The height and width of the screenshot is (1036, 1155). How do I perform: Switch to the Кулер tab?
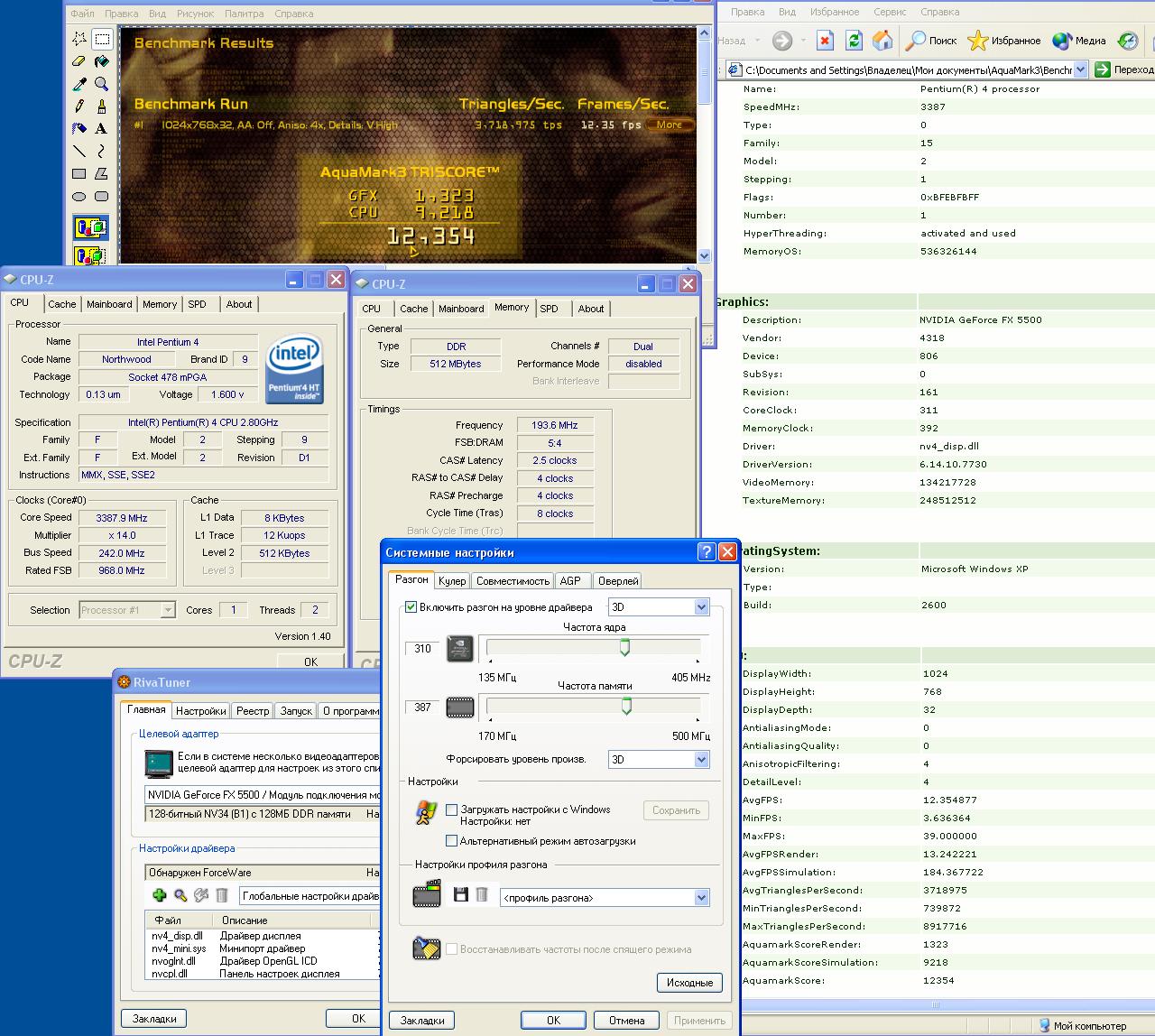point(452,581)
